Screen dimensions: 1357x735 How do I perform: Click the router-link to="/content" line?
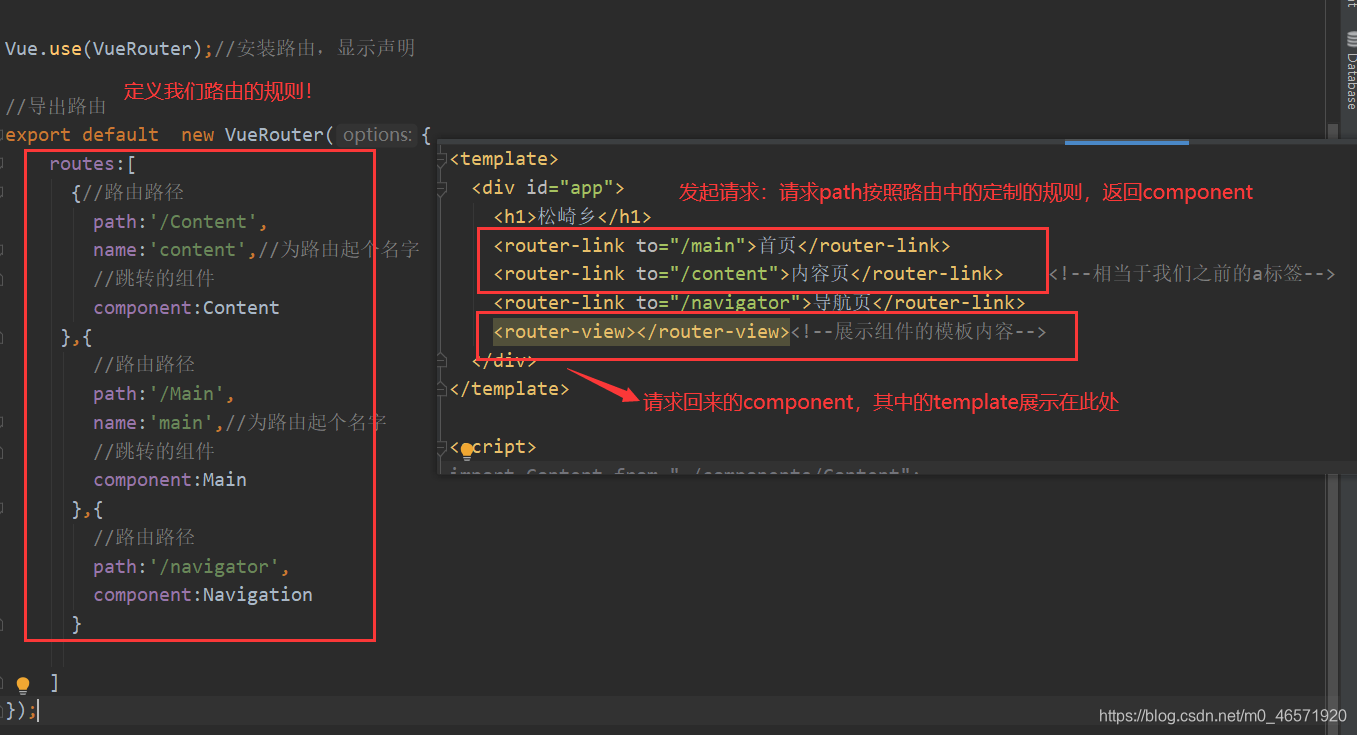point(748,273)
